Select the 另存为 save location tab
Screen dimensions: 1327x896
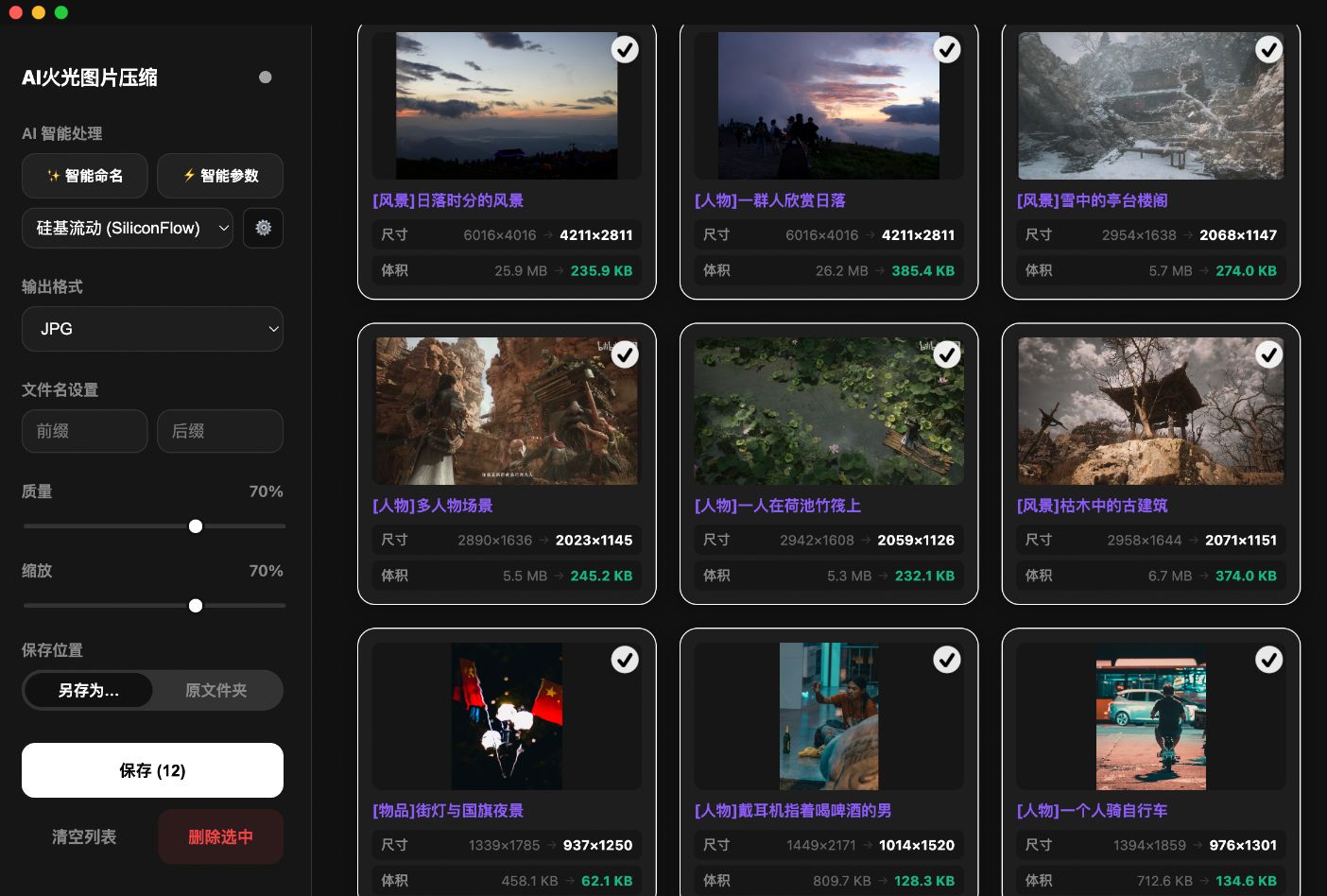[x=88, y=690]
